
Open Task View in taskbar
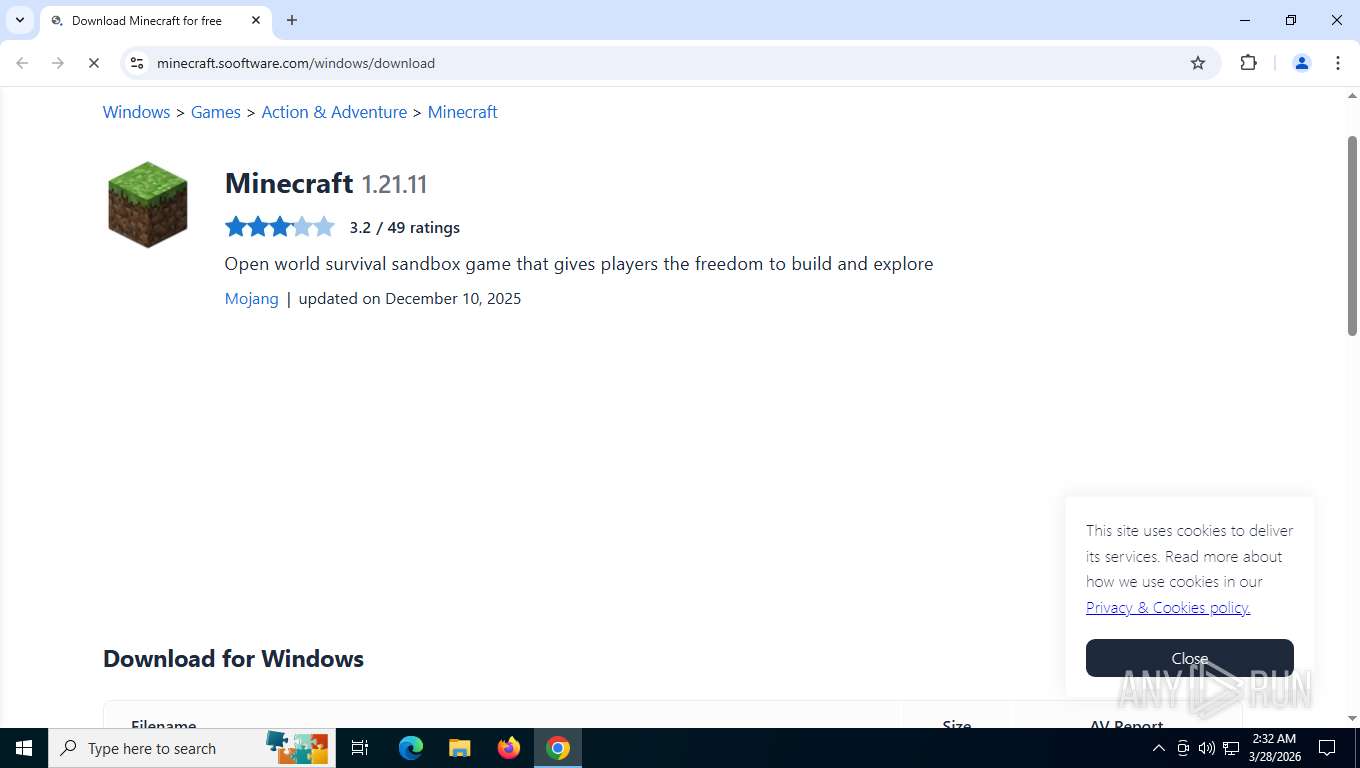tap(360, 748)
